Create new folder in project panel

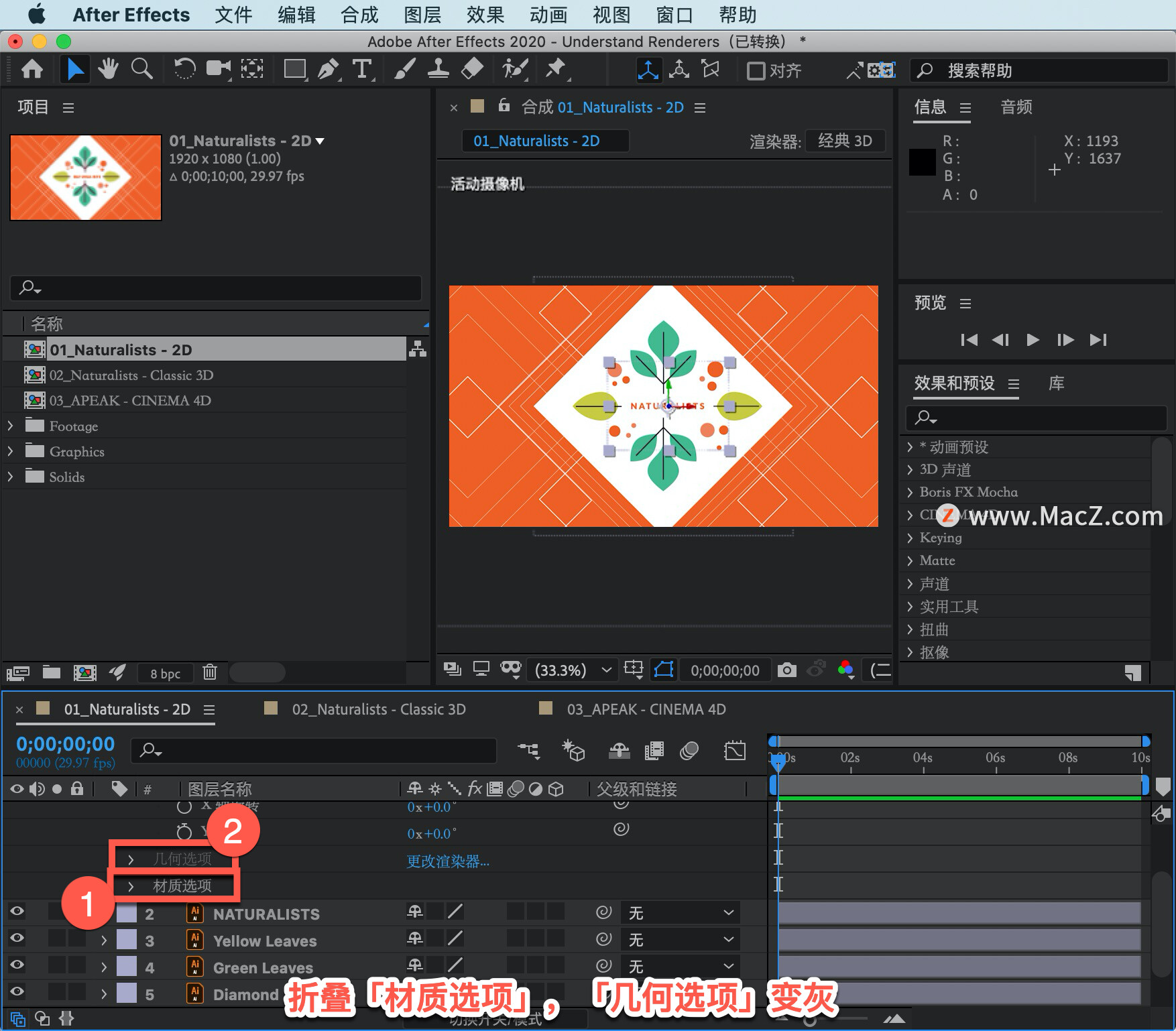point(52,672)
